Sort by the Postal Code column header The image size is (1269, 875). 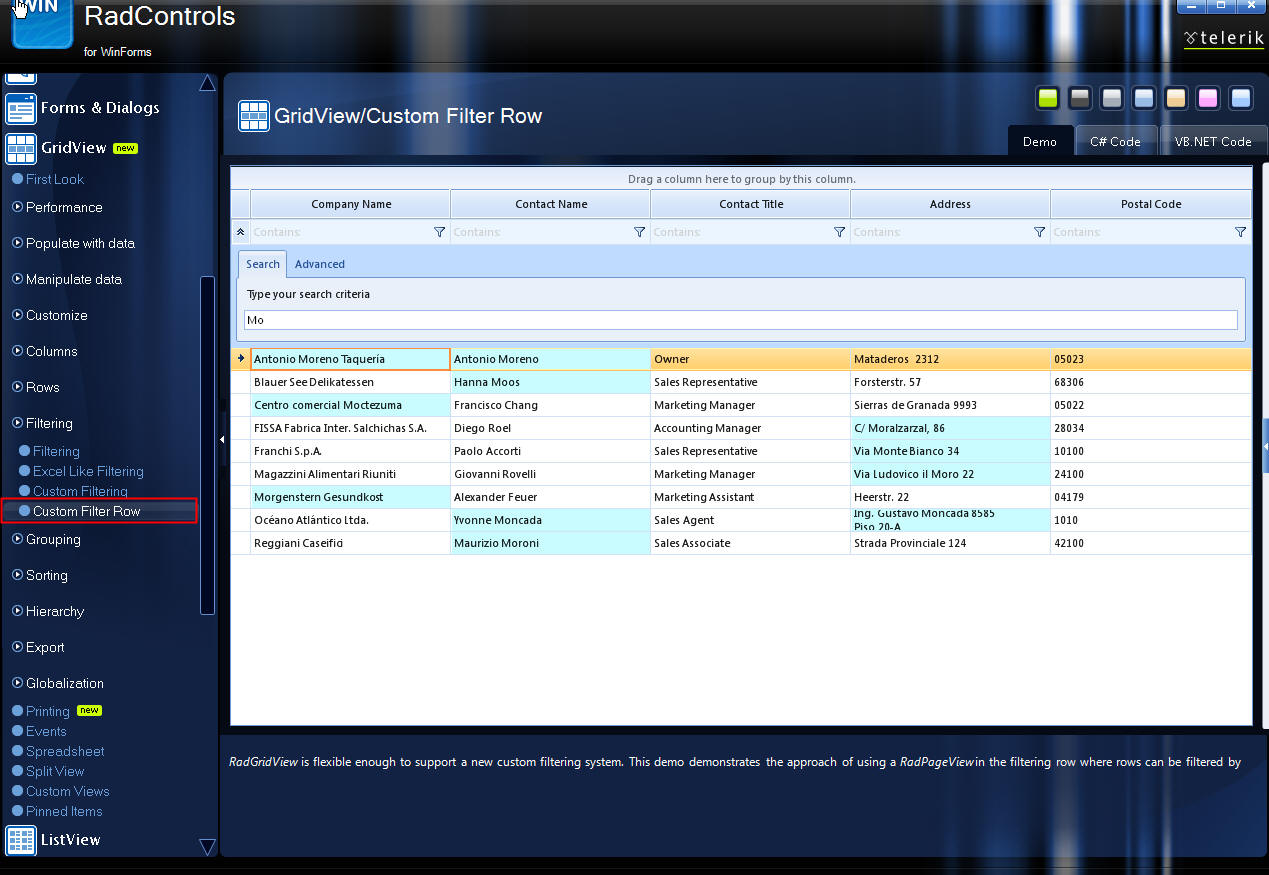[1151, 204]
